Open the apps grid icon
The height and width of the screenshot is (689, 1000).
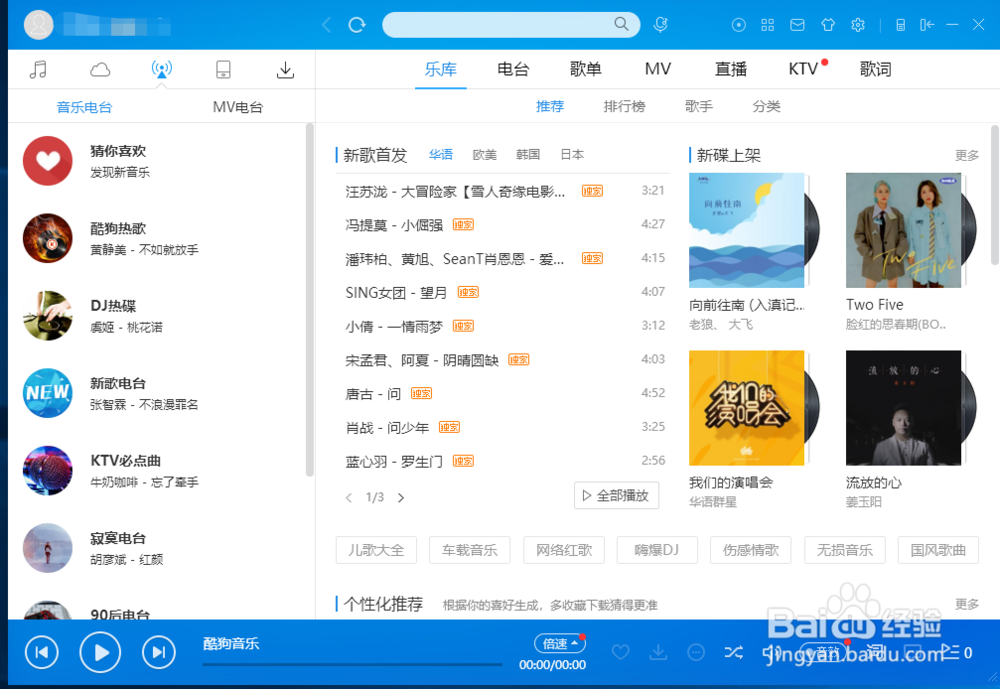pos(768,25)
